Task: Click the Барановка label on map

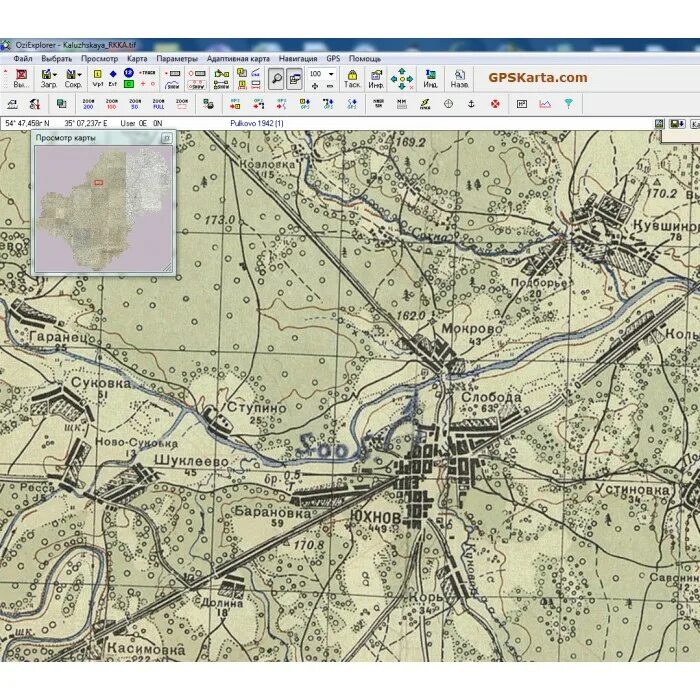Action: tap(273, 512)
